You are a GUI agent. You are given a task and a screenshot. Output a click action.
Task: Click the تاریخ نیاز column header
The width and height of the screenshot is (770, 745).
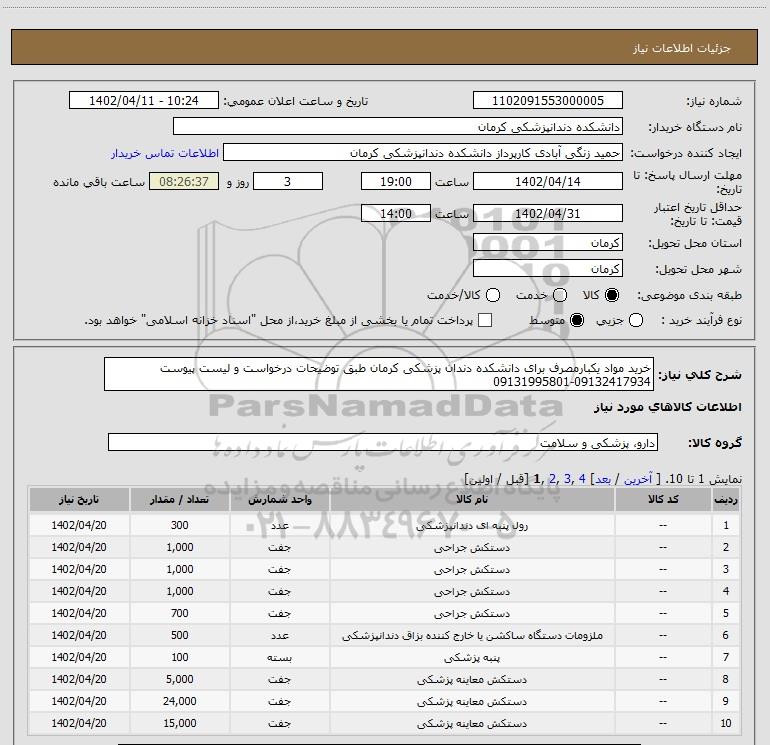[x=79, y=499]
